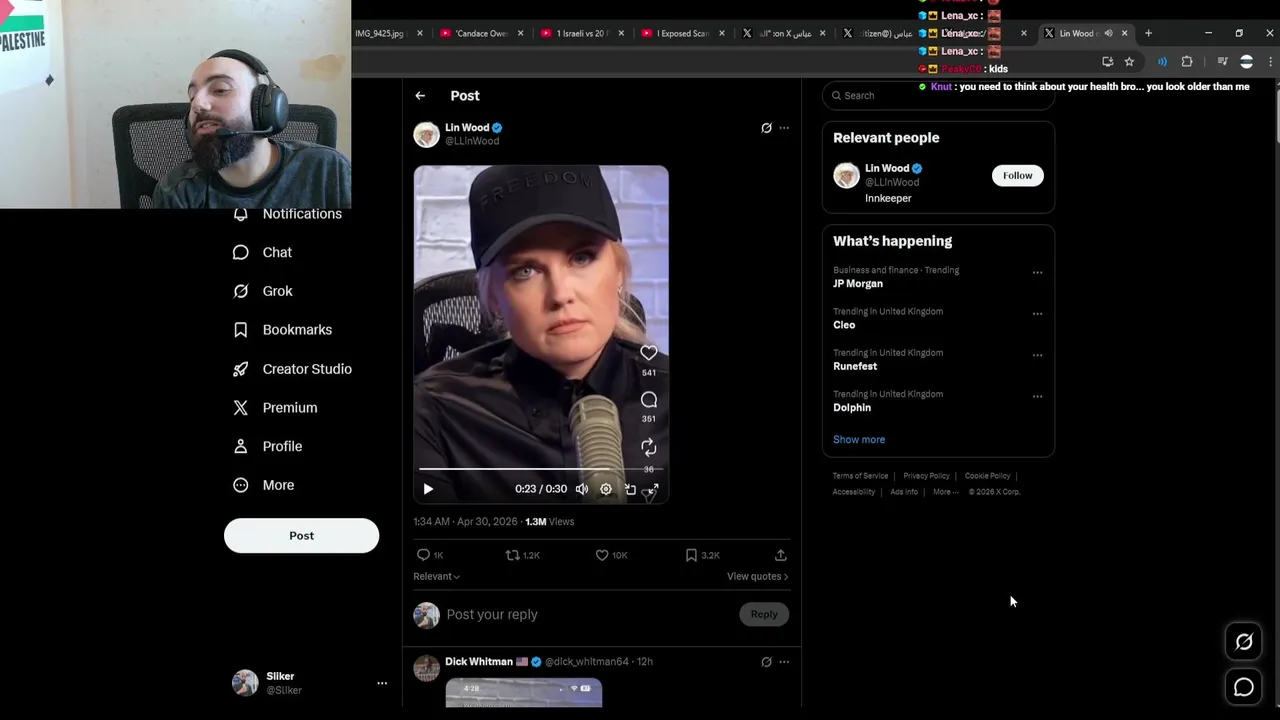
Task: Open the more options on Lin Wood's post
Action: click(x=784, y=128)
